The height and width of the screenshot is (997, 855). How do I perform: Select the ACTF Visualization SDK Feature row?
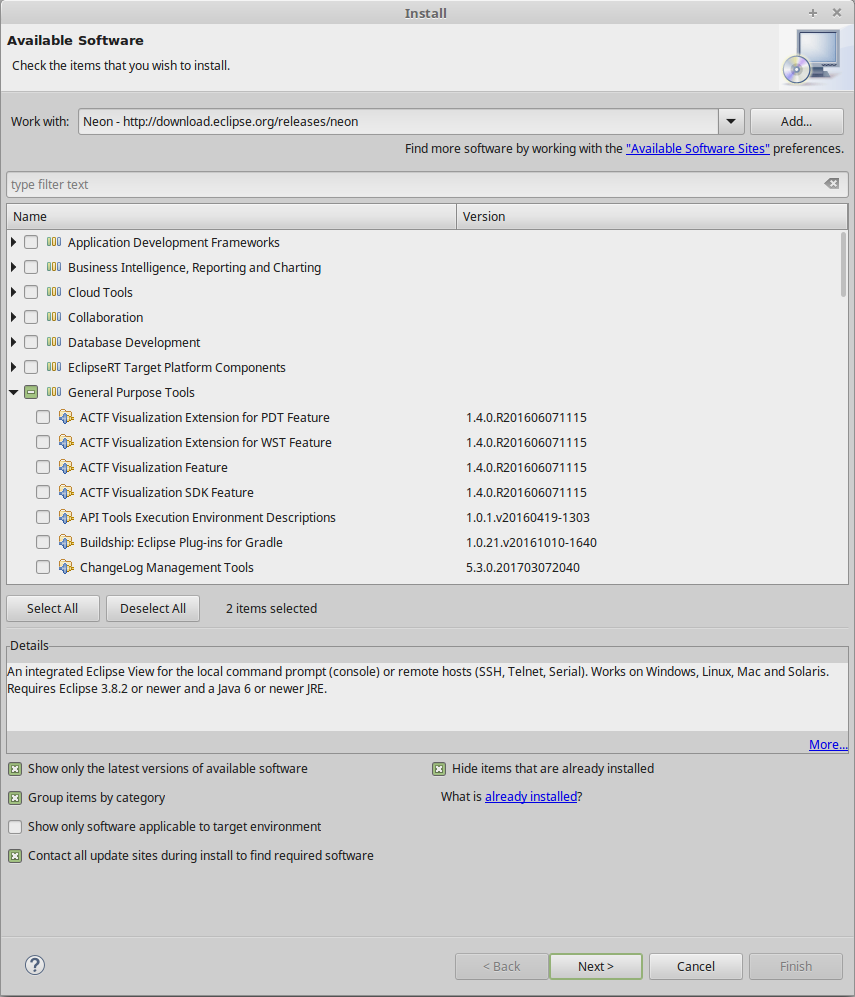(x=427, y=492)
